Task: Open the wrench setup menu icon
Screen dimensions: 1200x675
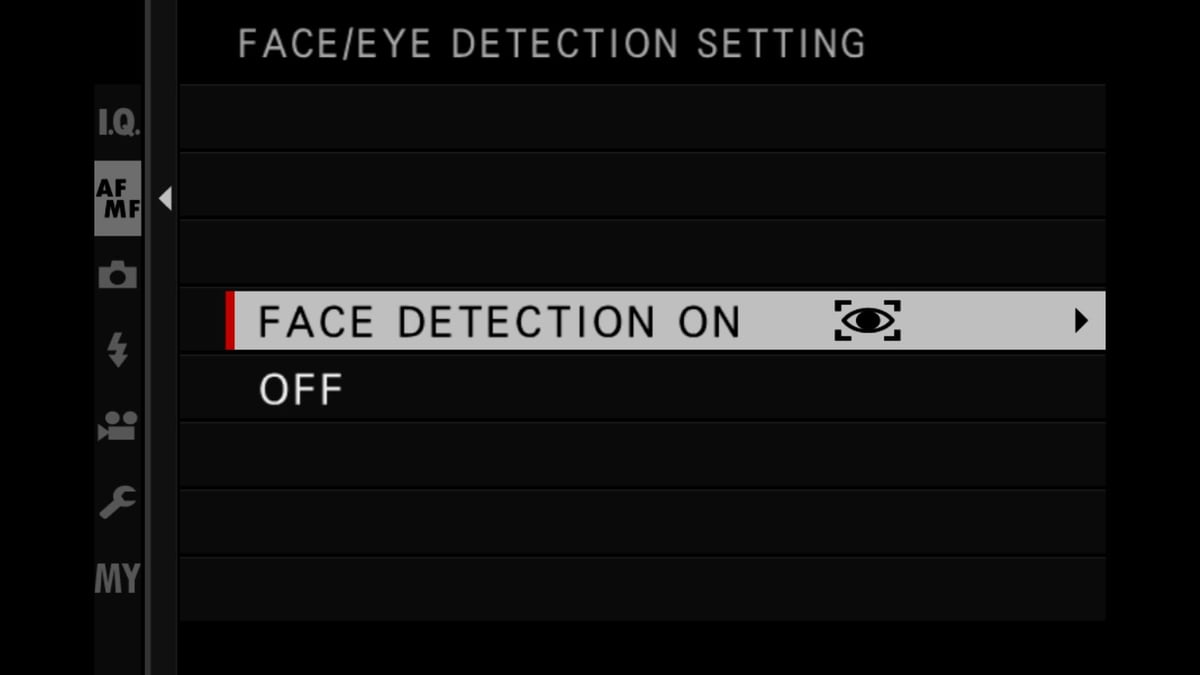Action: [x=116, y=502]
